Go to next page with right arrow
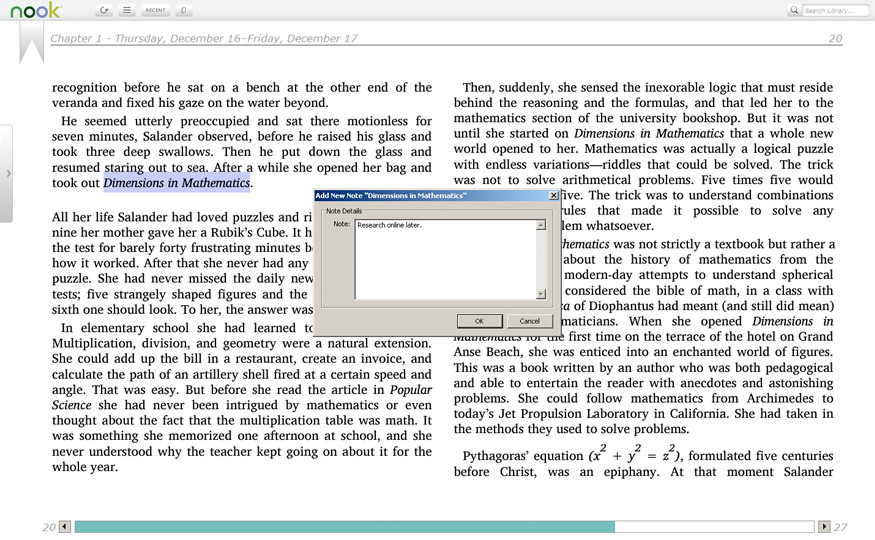The height and width of the screenshot is (540, 875). [x=824, y=527]
